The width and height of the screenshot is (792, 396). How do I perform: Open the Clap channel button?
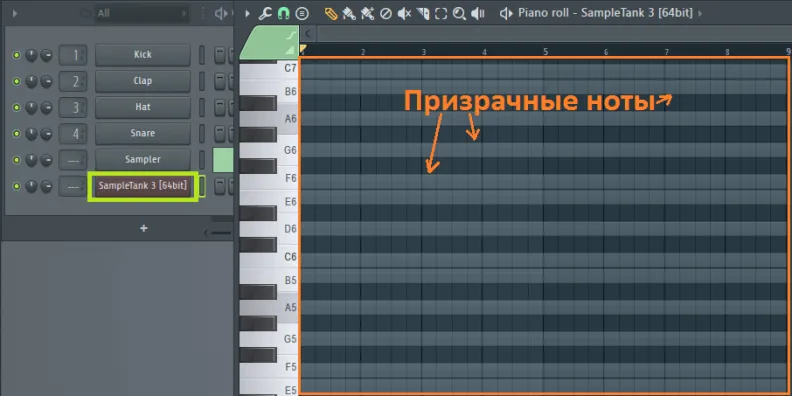point(143,81)
